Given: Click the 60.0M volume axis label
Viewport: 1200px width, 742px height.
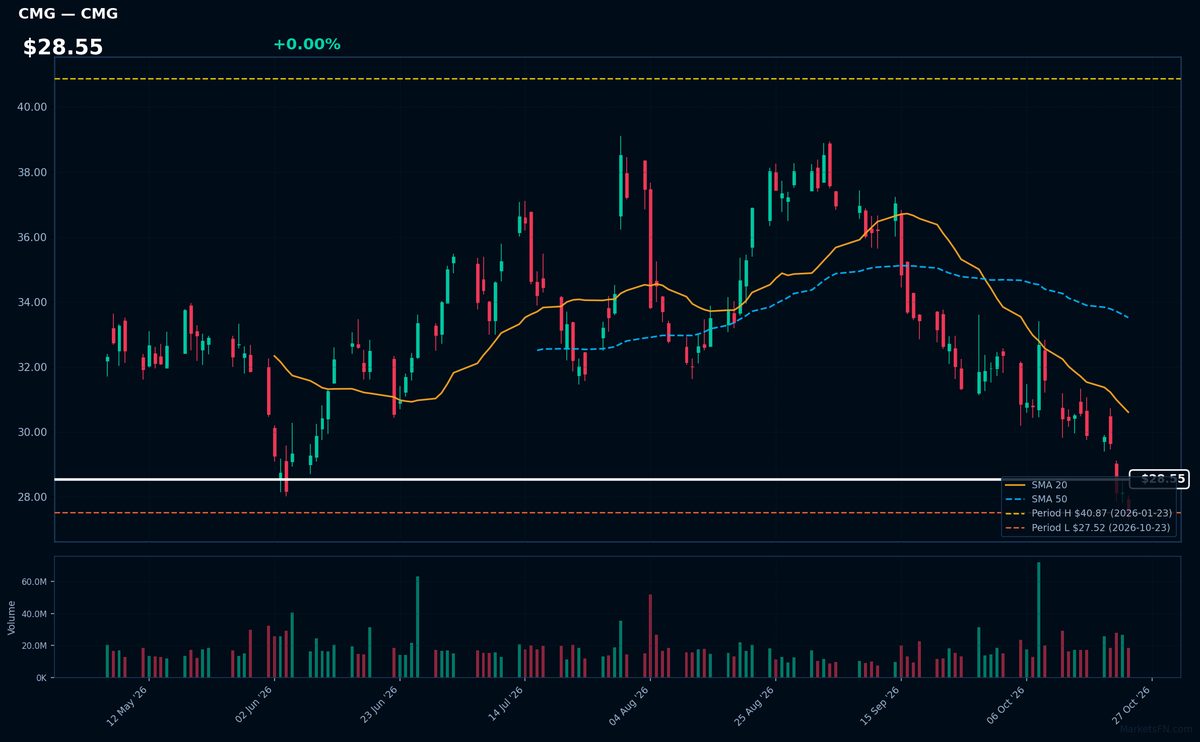Looking at the screenshot, I should pos(34,582).
